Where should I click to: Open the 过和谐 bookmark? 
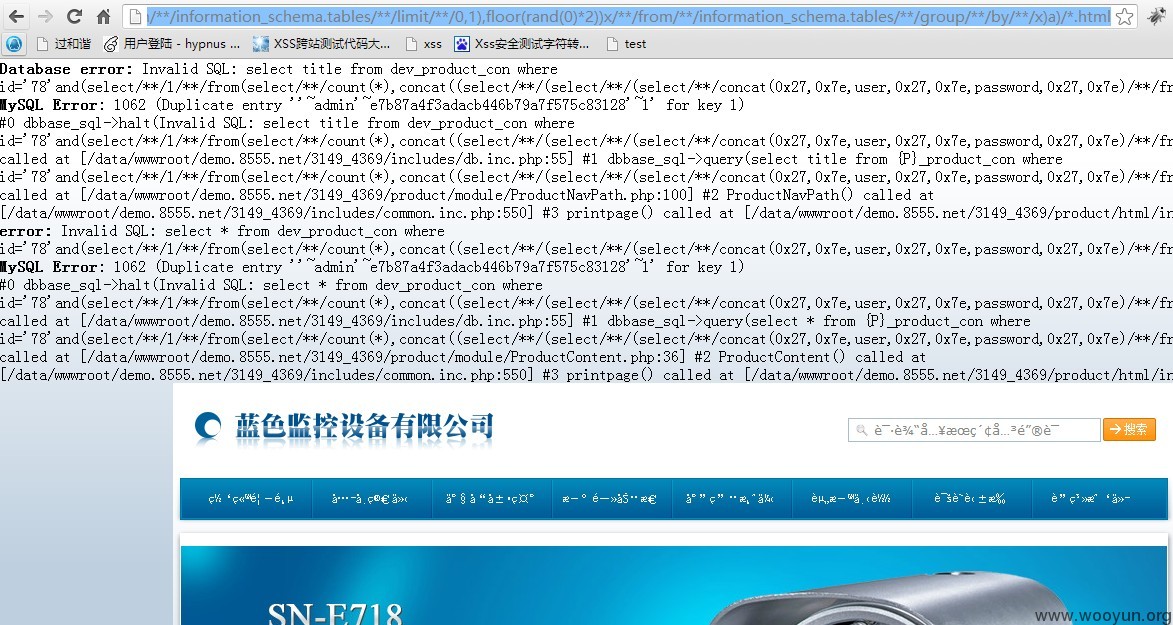64,44
